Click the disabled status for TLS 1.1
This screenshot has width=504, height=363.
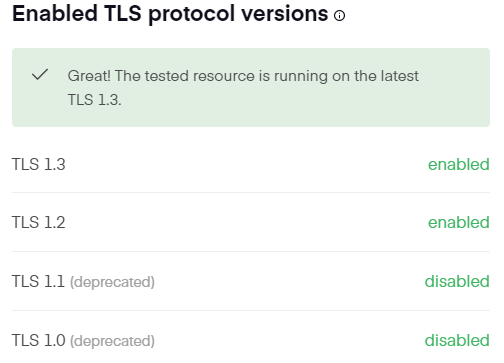pyautogui.click(x=457, y=281)
